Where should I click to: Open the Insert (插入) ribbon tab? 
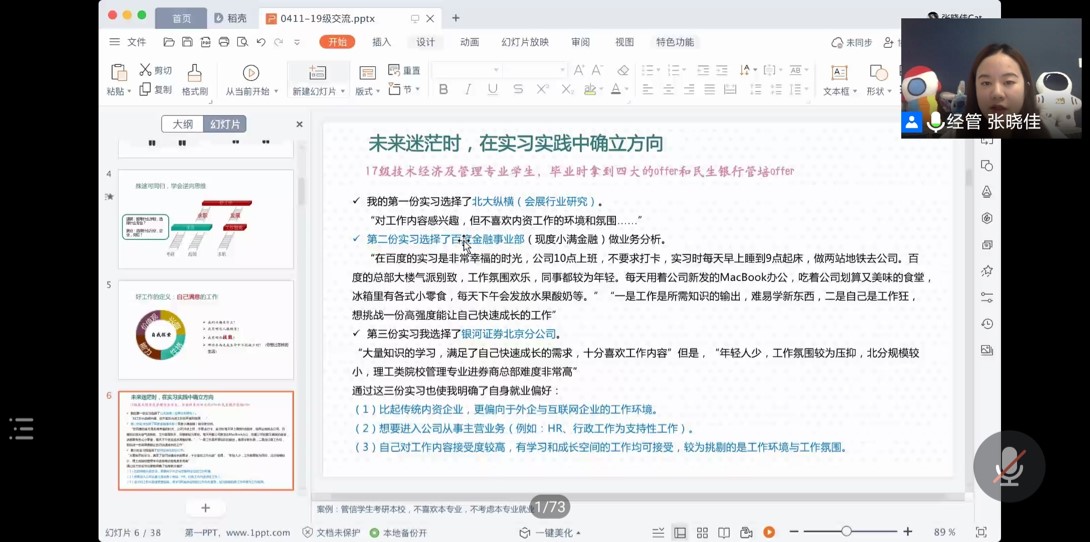(x=381, y=42)
